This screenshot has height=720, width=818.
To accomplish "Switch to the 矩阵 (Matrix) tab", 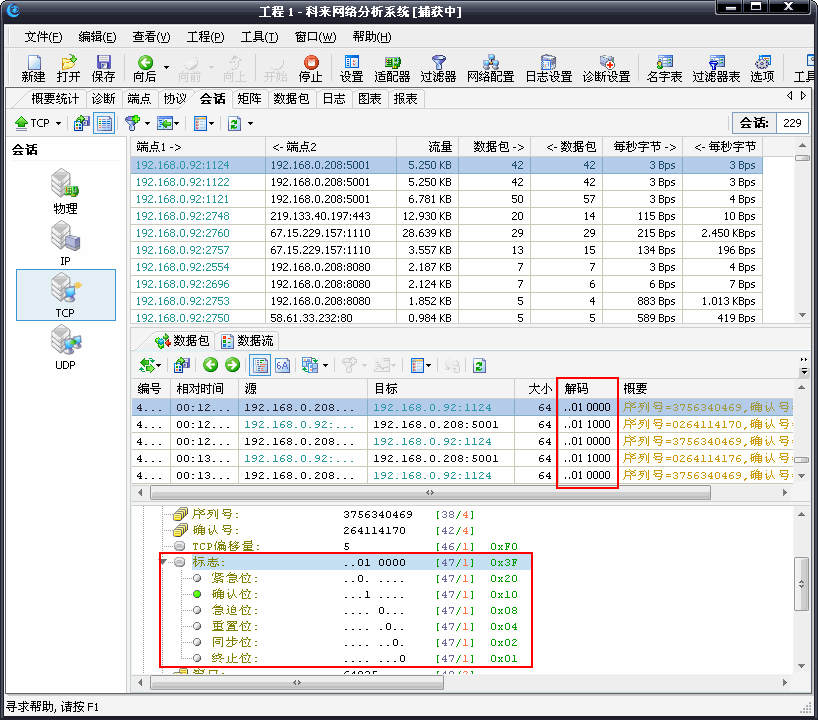I will point(249,99).
